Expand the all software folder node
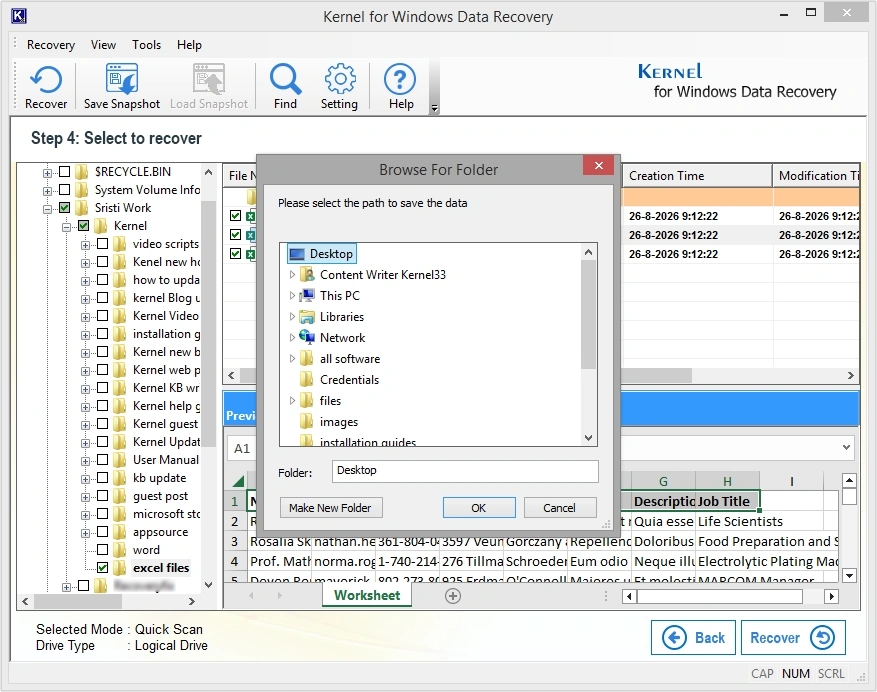The width and height of the screenshot is (877, 692). 292,359
